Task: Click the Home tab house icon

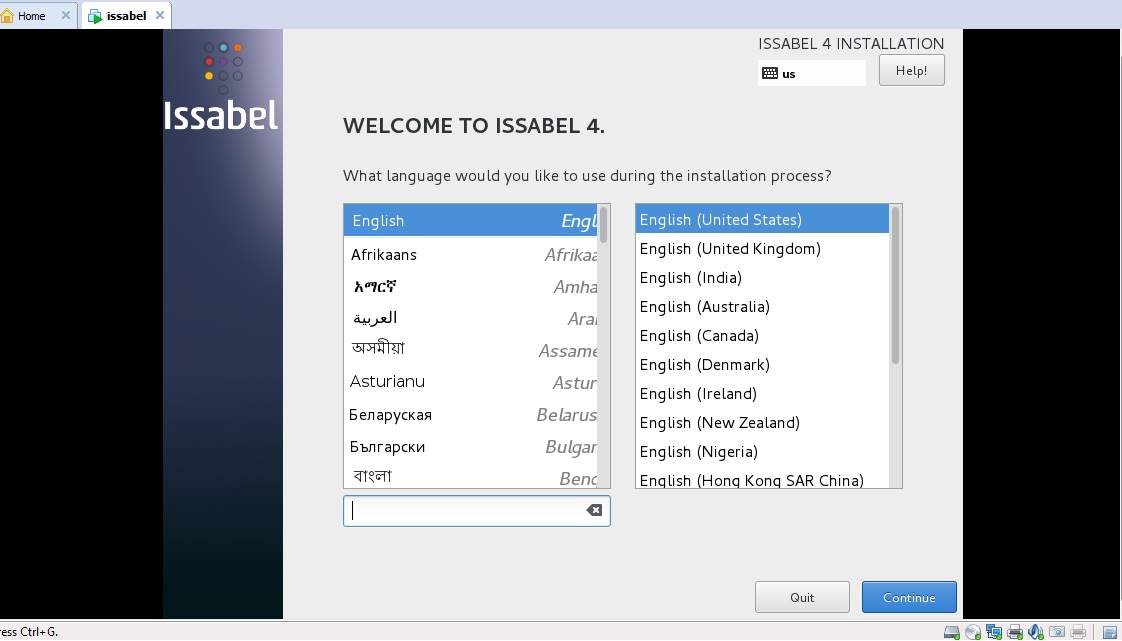Action: (x=7, y=16)
